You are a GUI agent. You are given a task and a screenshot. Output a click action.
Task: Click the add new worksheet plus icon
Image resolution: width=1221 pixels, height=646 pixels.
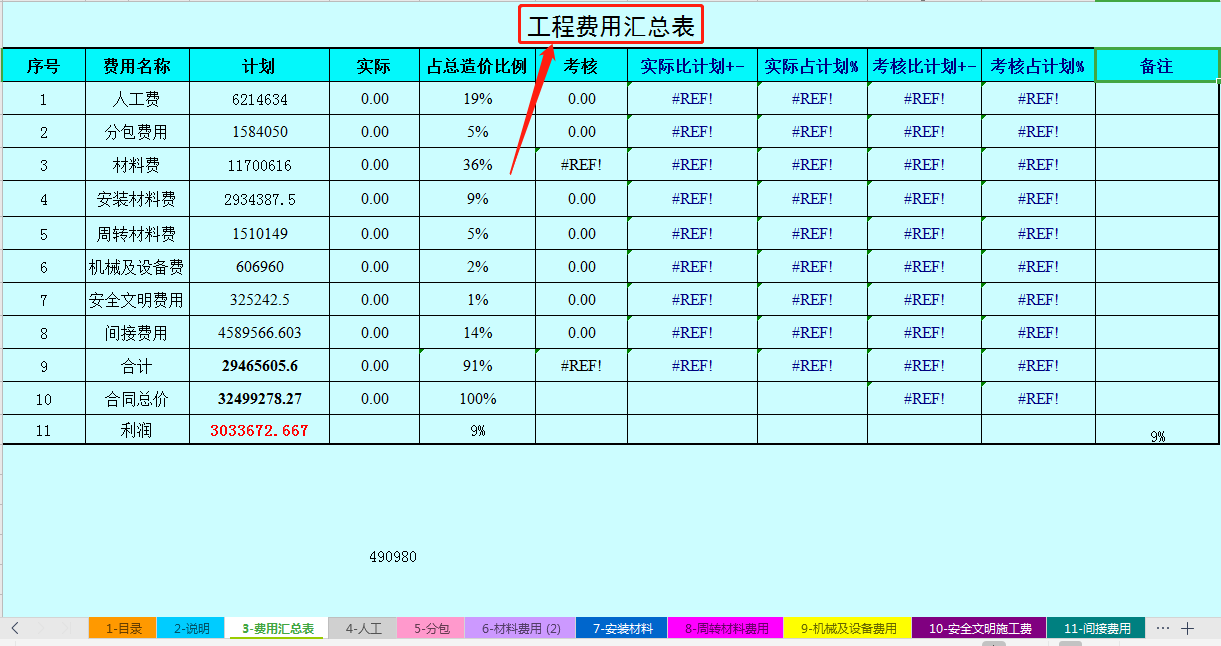1187,628
